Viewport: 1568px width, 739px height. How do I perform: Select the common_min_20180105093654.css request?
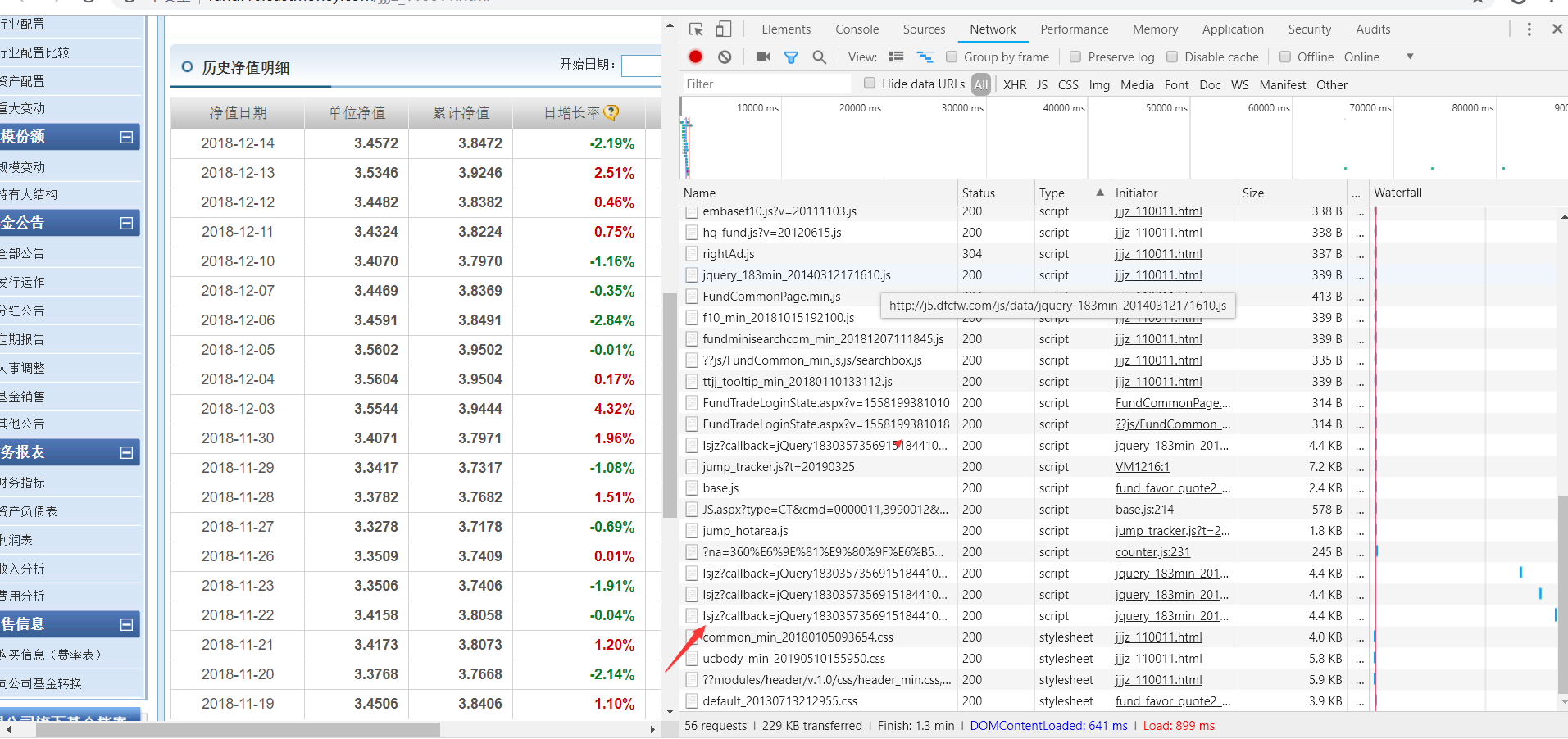(x=798, y=637)
